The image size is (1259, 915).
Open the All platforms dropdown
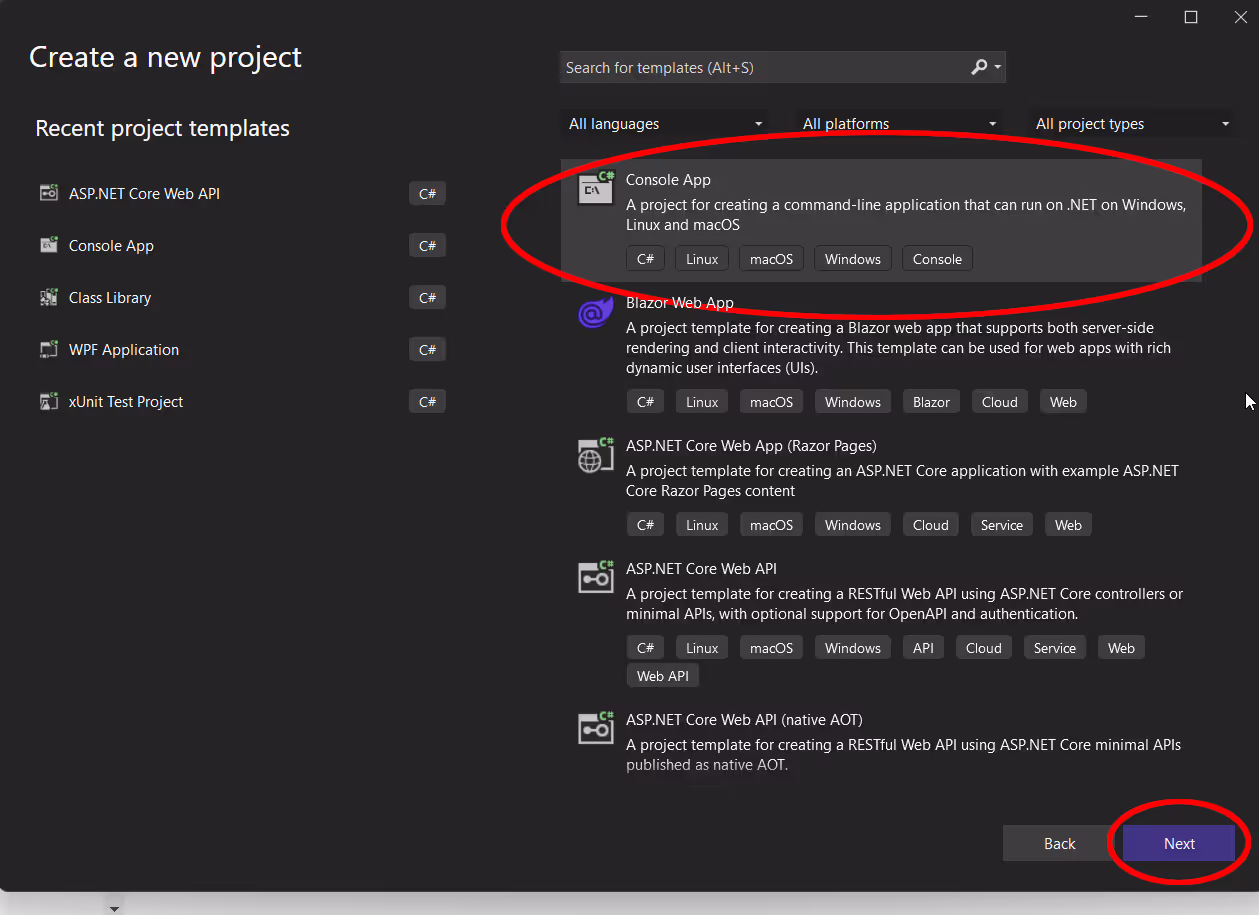pyautogui.click(x=900, y=124)
